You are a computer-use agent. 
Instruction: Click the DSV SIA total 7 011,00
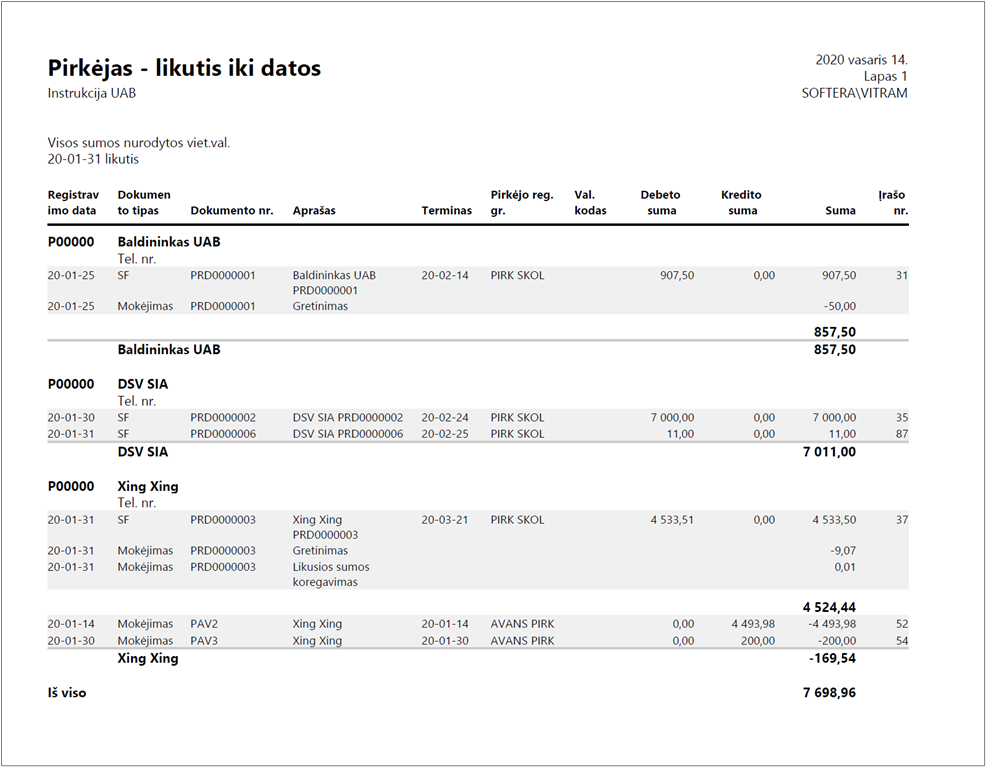829,451
